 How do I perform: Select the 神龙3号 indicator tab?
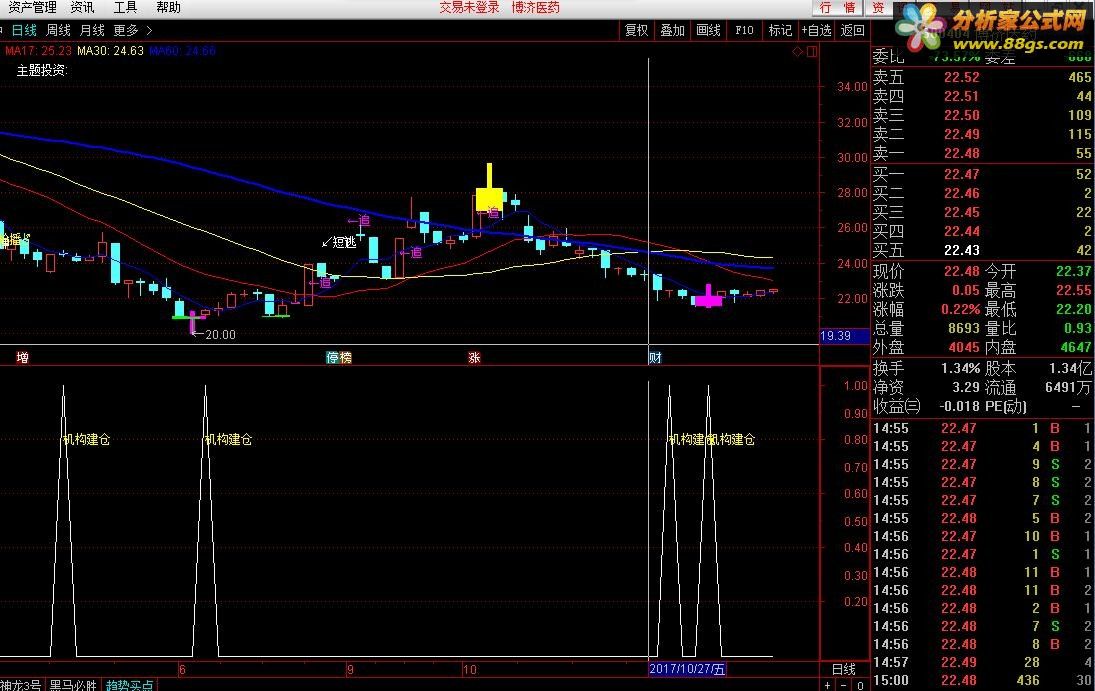pyautogui.click(x=21, y=685)
